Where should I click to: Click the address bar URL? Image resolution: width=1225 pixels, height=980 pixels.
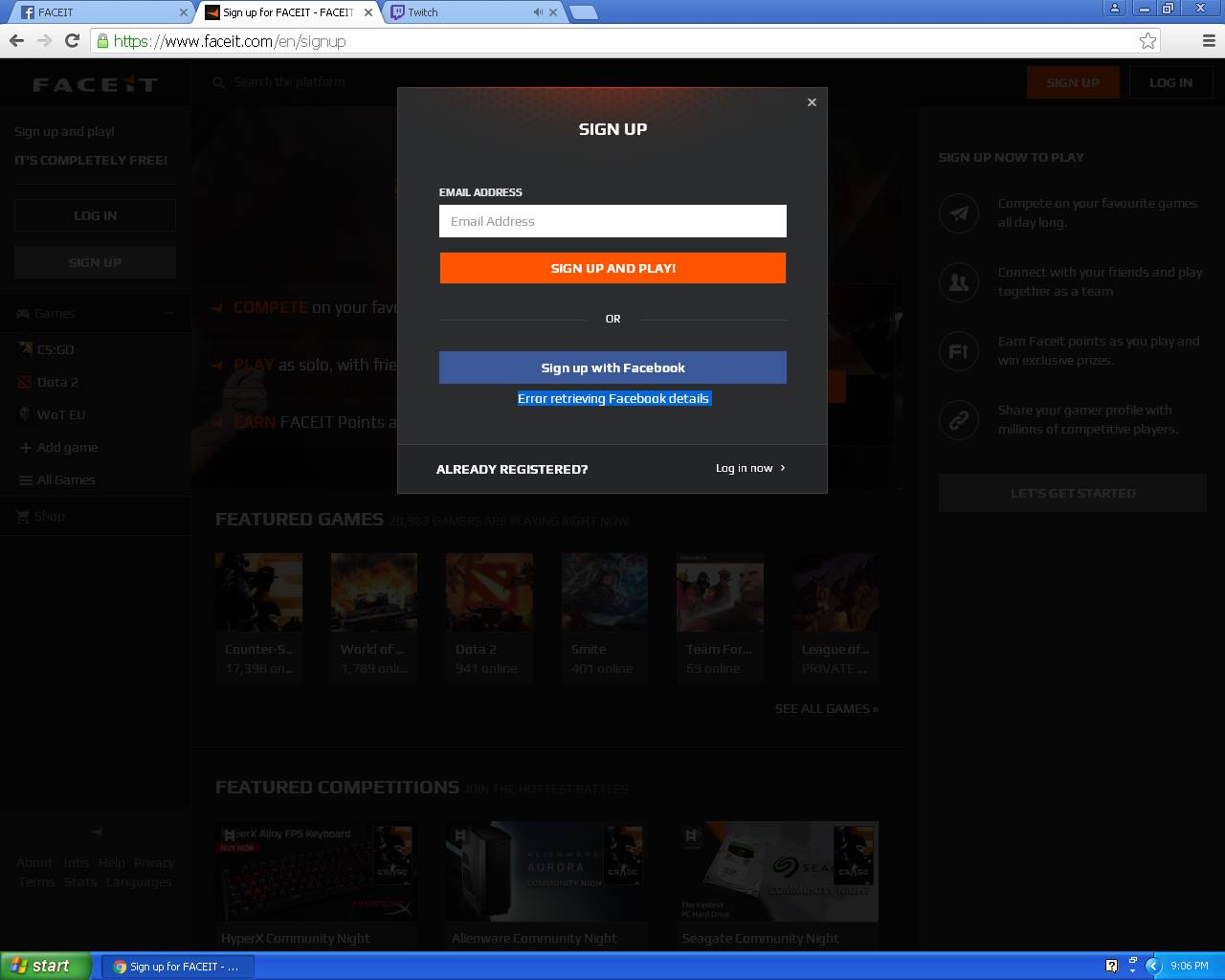230,41
